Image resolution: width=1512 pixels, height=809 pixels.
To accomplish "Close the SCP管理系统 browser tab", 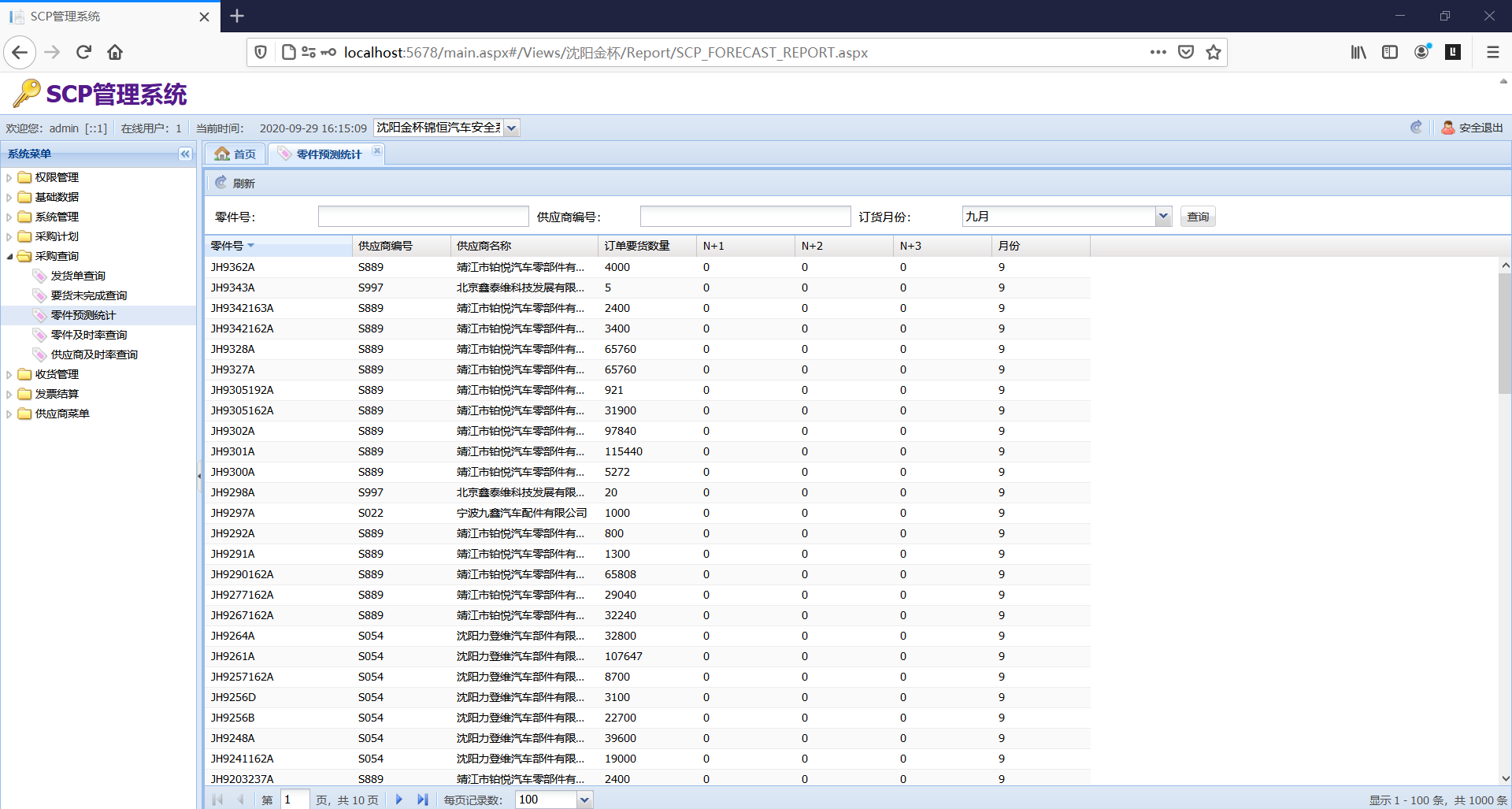I will click(204, 17).
